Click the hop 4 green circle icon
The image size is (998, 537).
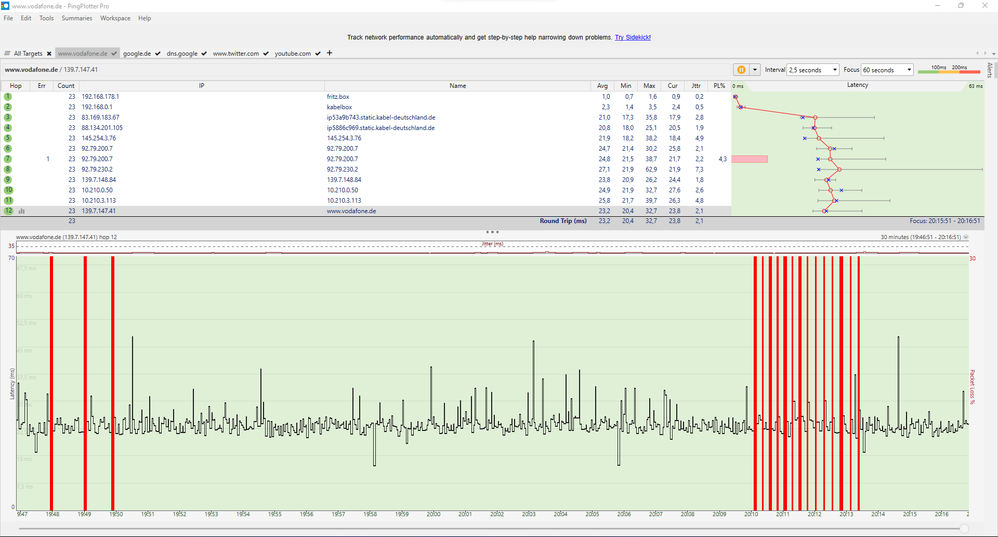8,128
